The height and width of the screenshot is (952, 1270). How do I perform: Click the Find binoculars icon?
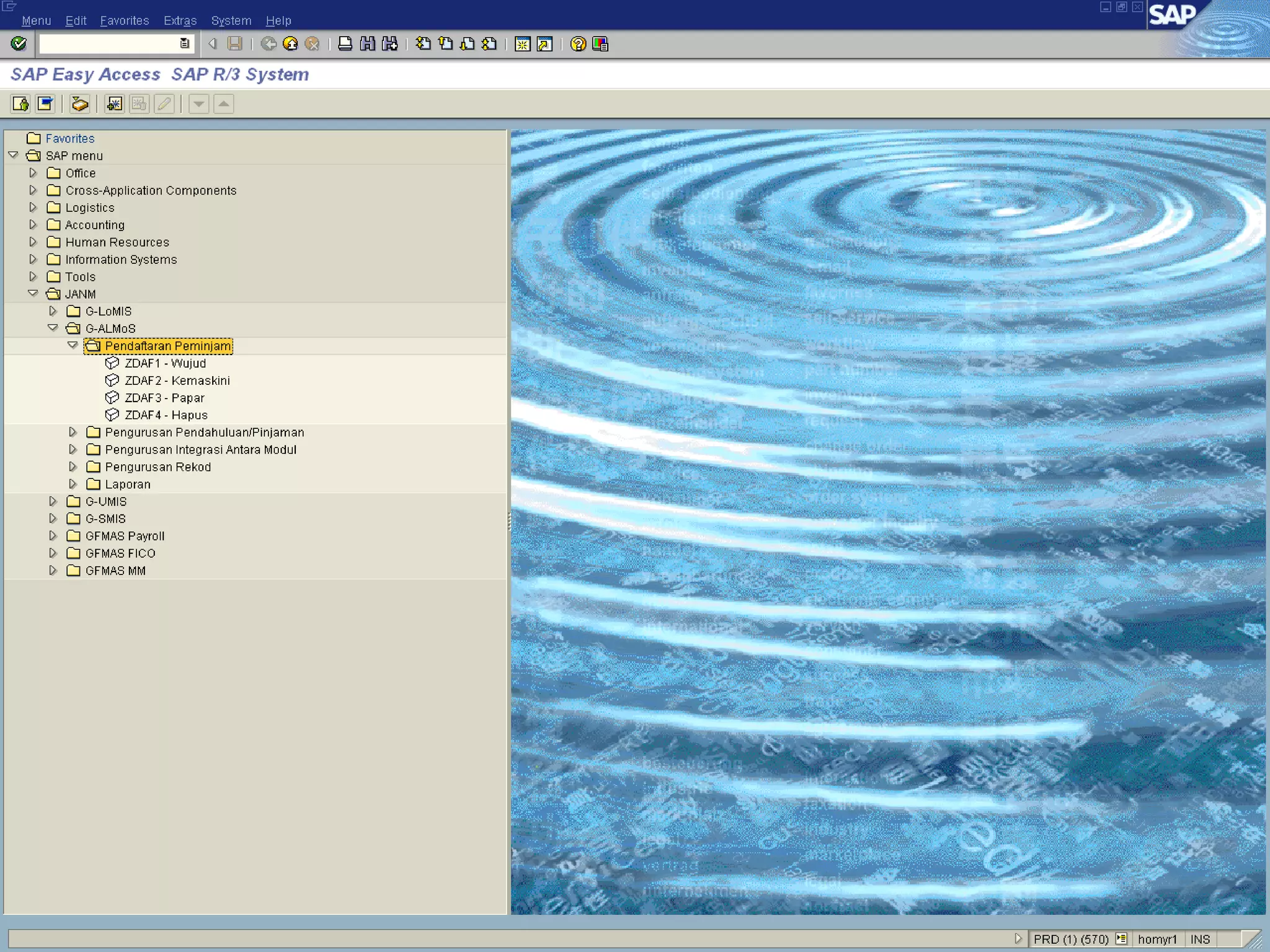(x=368, y=43)
